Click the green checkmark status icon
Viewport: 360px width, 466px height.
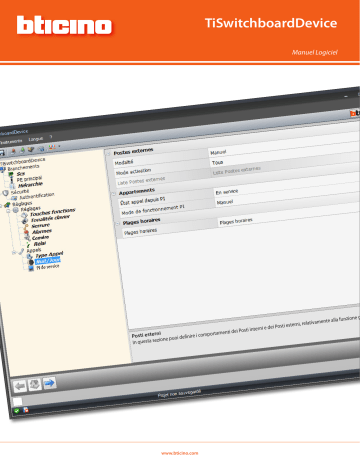[16, 411]
